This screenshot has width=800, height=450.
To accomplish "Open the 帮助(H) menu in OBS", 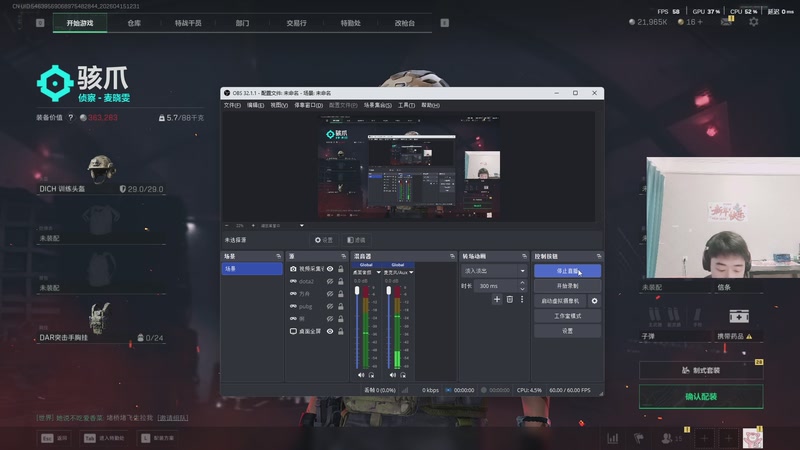I will tap(431, 105).
